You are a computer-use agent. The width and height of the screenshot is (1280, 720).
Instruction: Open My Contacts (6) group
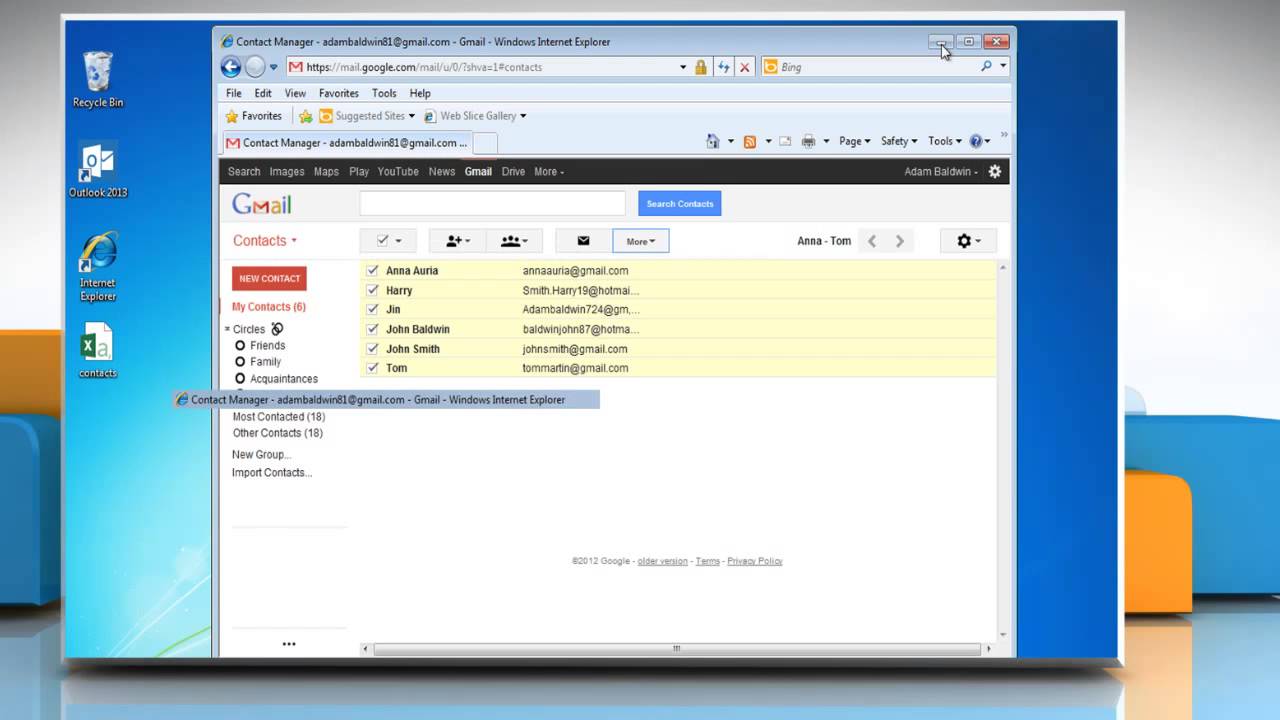click(x=269, y=307)
